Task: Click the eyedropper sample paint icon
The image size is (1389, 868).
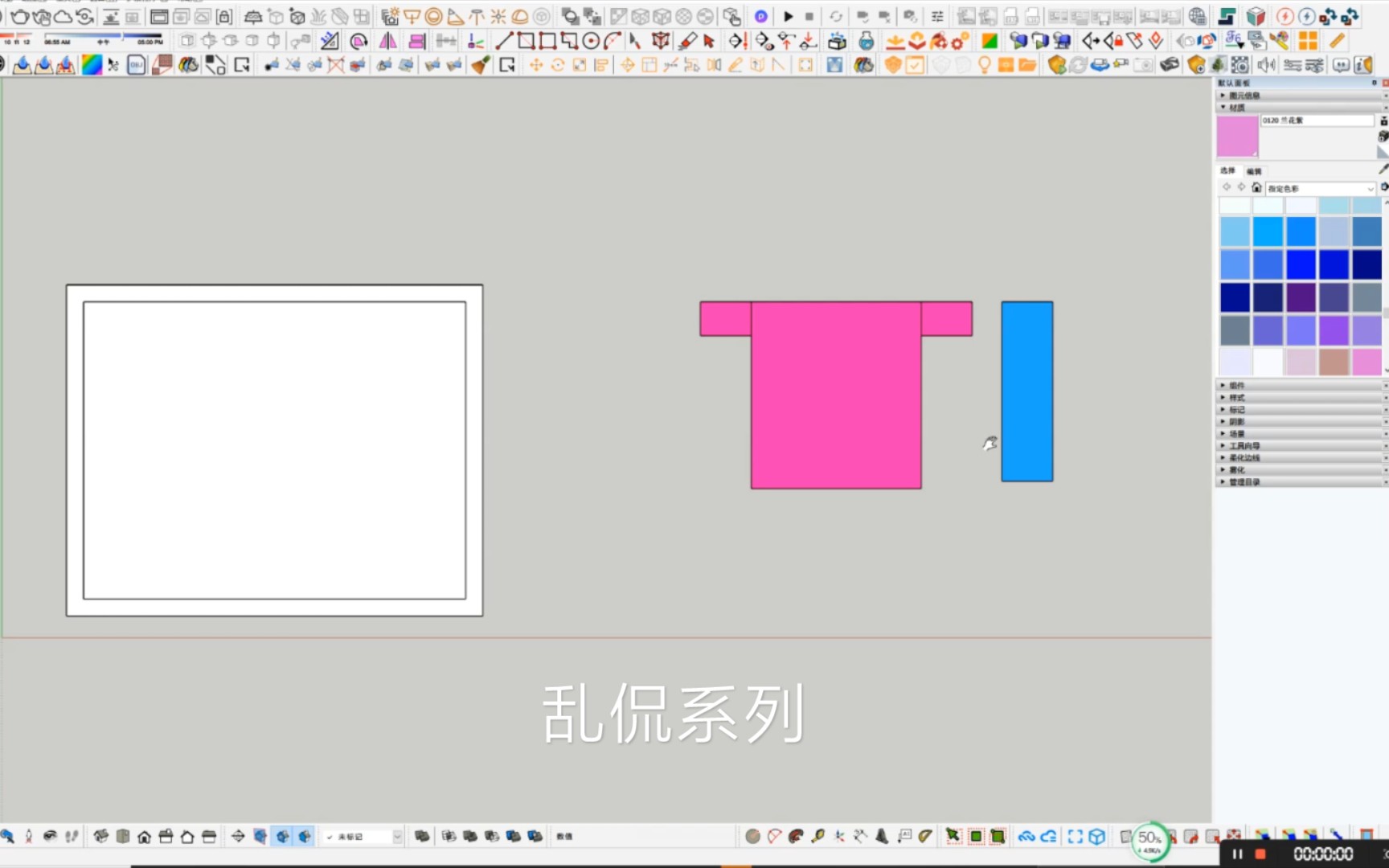Action: pos(1383,170)
